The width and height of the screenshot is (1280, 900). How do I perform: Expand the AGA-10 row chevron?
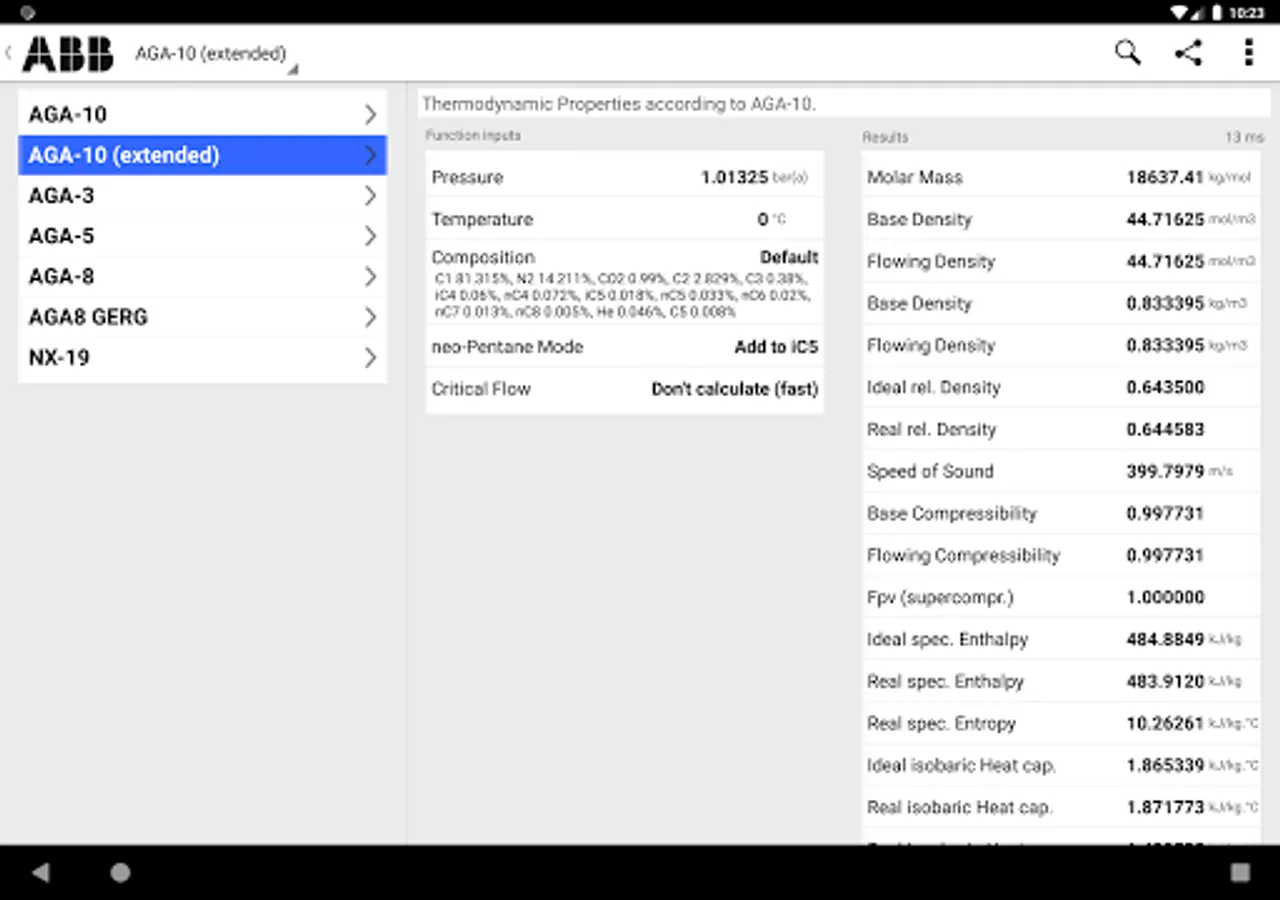click(x=370, y=114)
